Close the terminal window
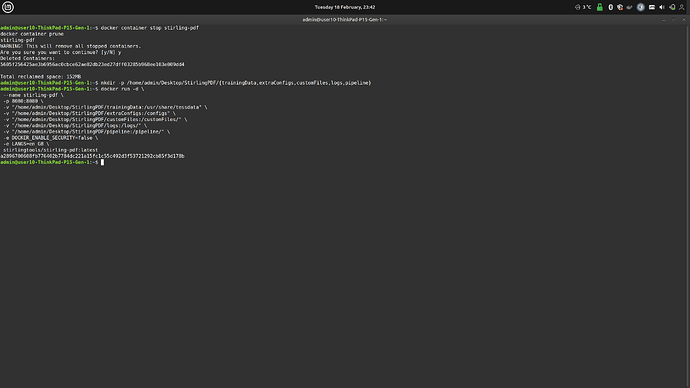Image resolution: width=690 pixels, height=388 pixels. (x=684, y=20)
